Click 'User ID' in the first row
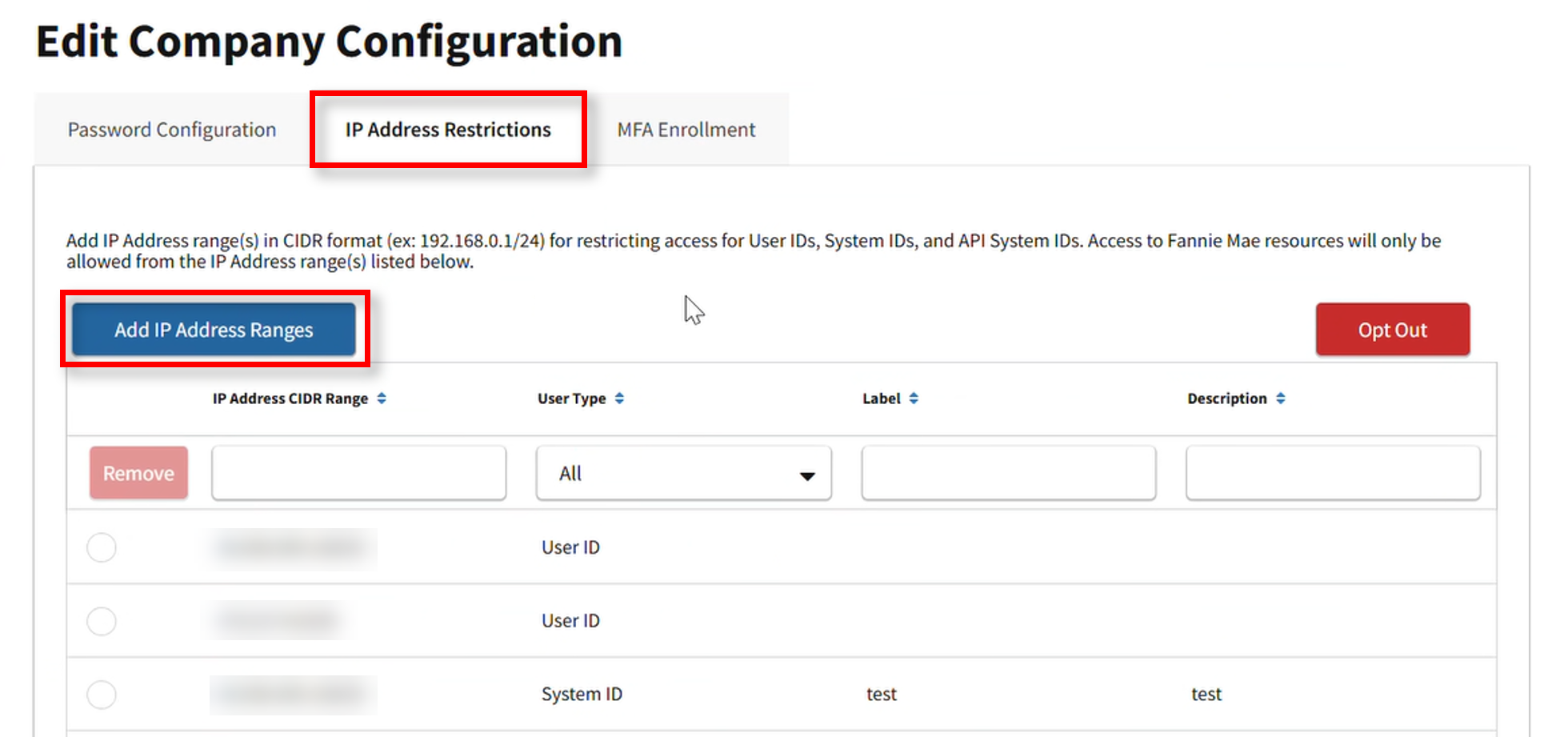The height and width of the screenshot is (737, 1568). coord(570,547)
